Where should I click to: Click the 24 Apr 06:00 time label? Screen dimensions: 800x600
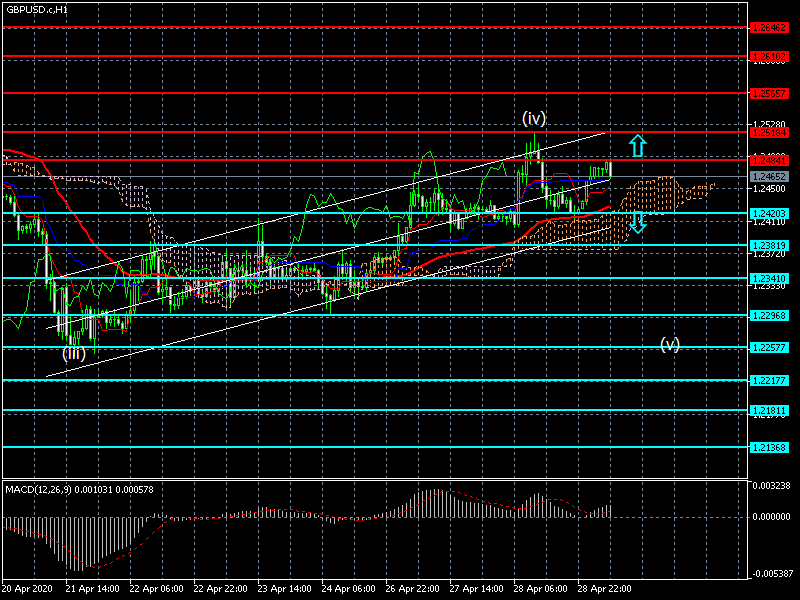tap(348, 589)
